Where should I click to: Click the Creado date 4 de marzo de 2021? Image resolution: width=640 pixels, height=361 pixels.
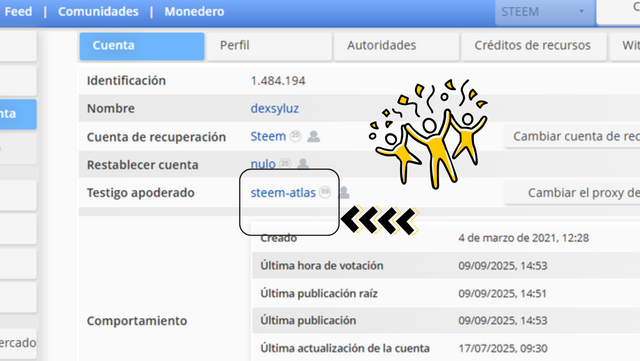coord(524,238)
